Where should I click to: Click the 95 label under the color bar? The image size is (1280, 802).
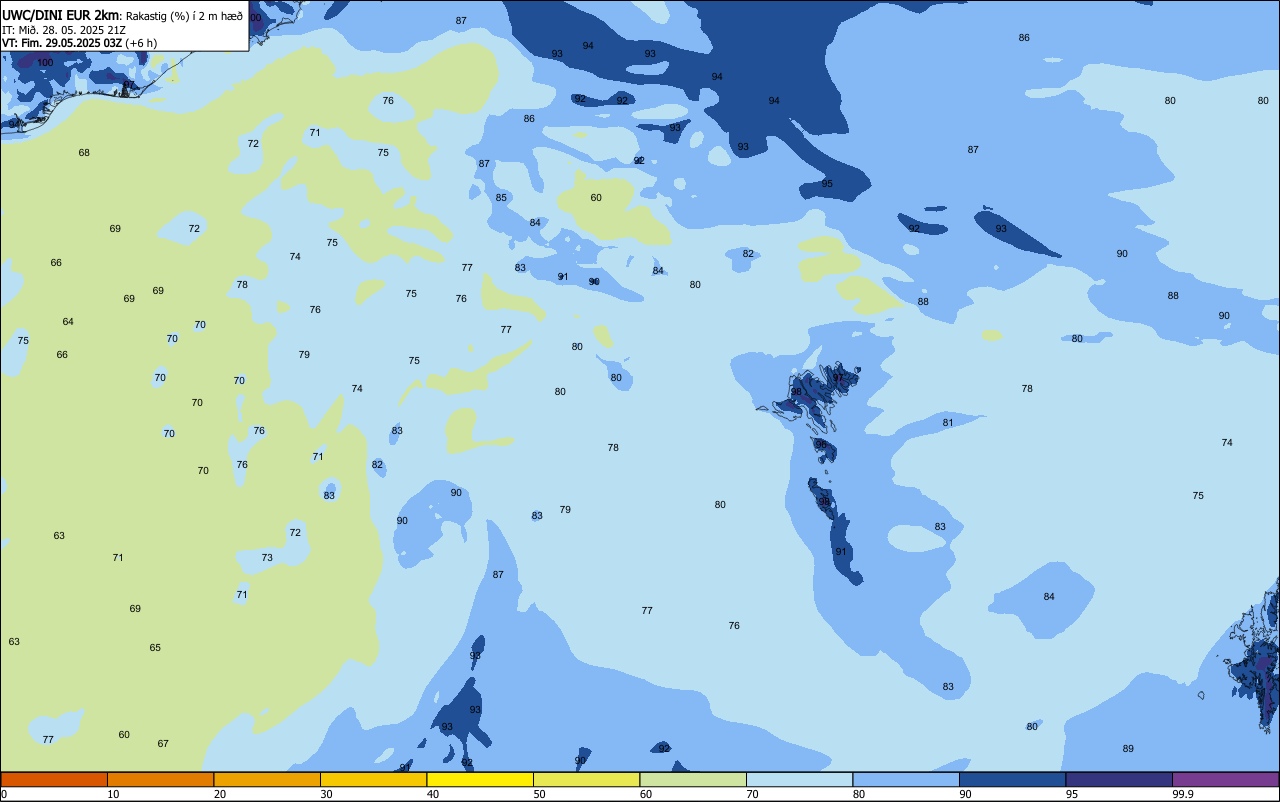[x=1072, y=794]
